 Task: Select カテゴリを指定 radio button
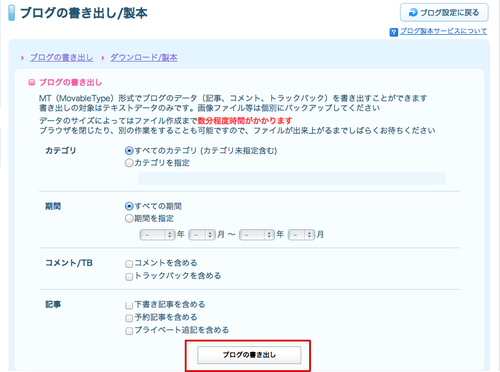point(129,163)
